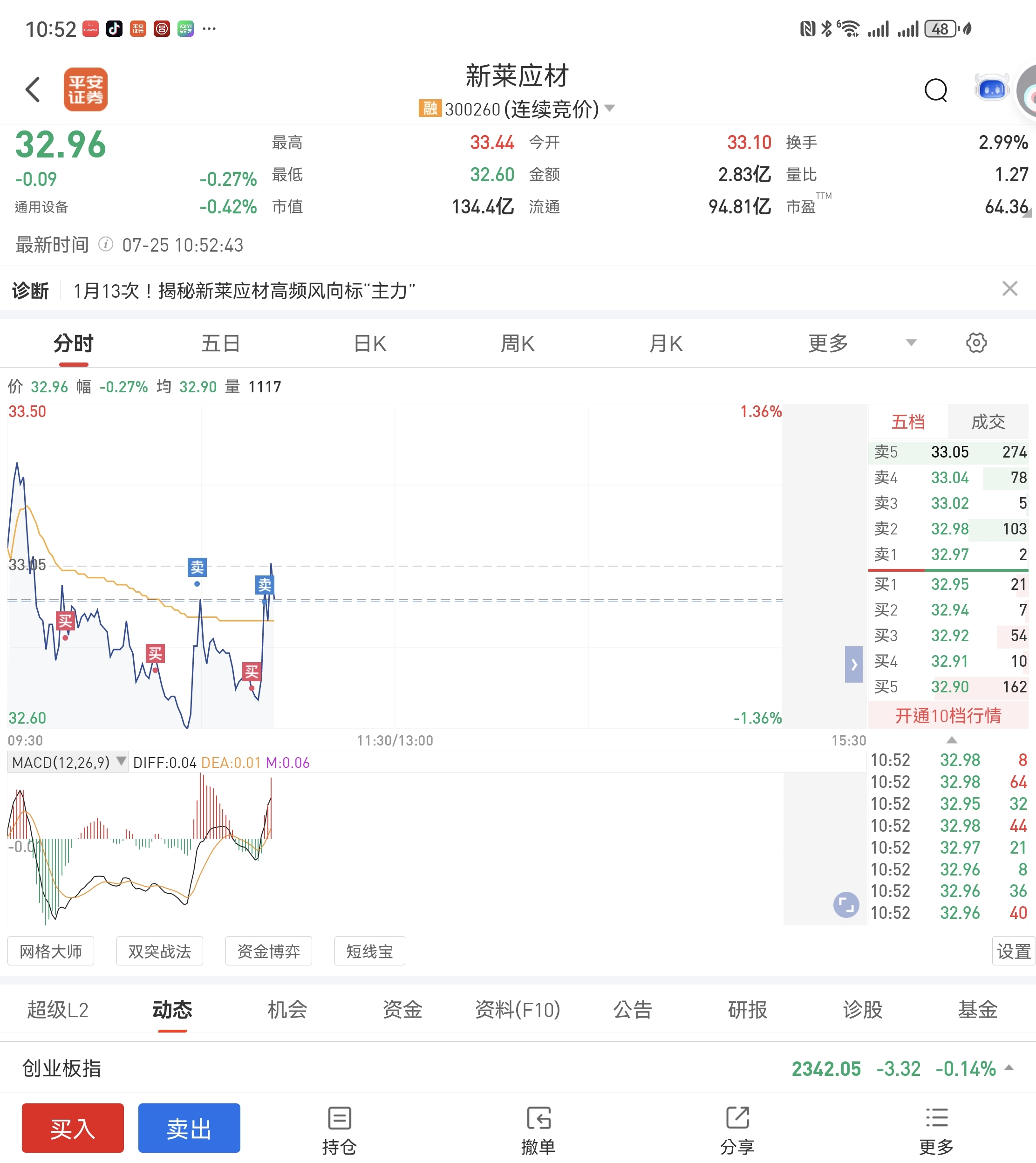Open the 研报 tab
The image size is (1036, 1163).
pyautogui.click(x=747, y=1010)
